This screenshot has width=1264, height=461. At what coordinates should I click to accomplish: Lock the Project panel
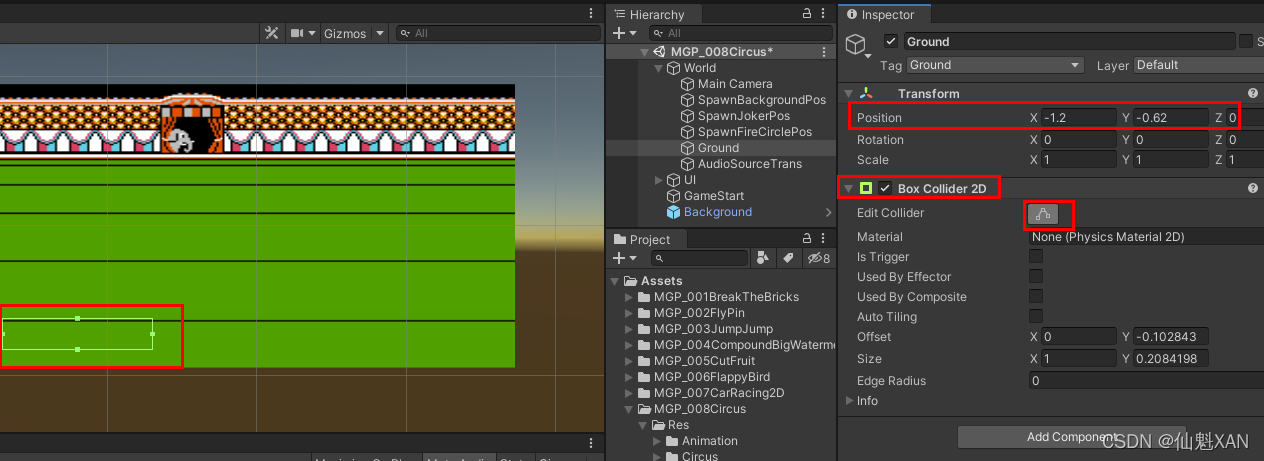coord(808,239)
